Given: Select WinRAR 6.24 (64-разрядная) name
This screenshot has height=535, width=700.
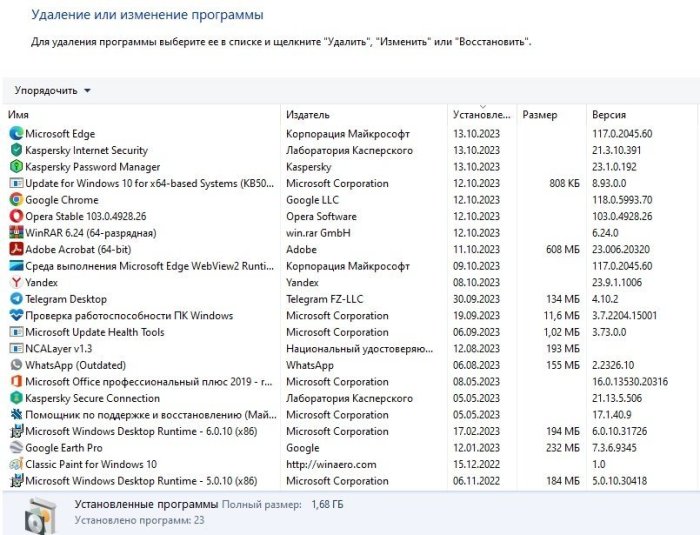Looking at the screenshot, I should pyautogui.click(x=91, y=233).
